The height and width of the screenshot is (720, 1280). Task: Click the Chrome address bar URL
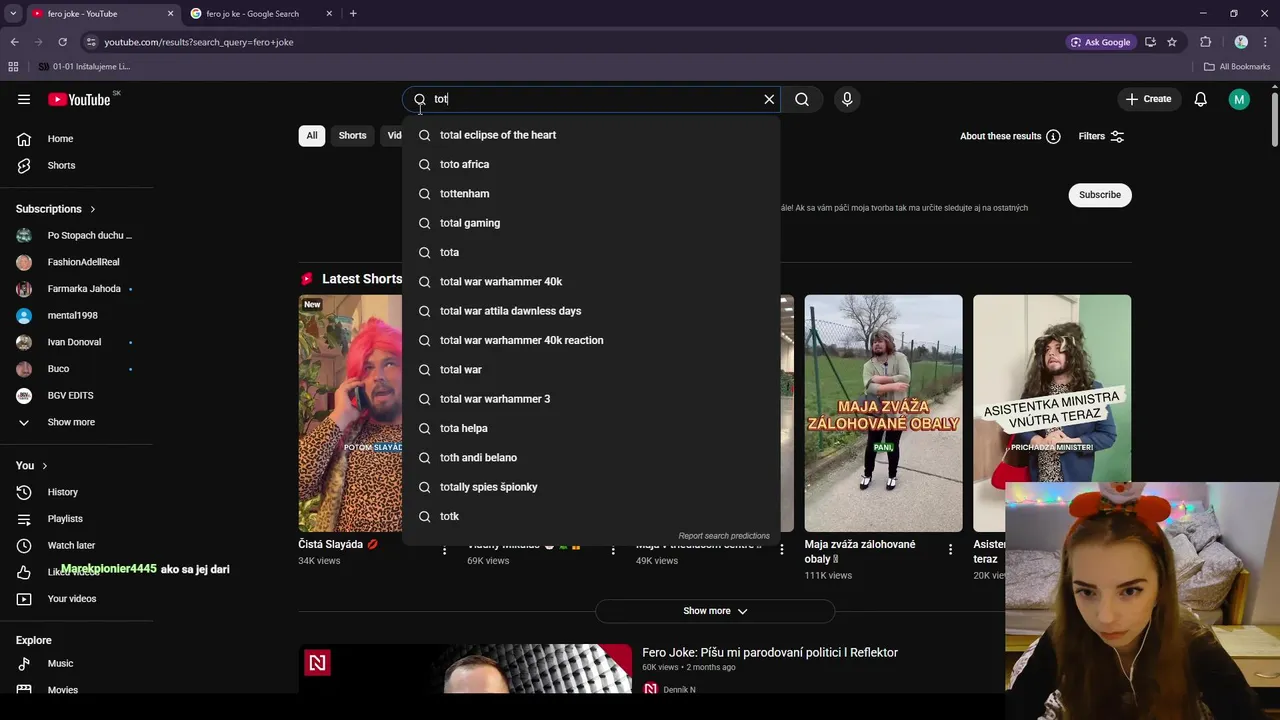[x=199, y=42]
